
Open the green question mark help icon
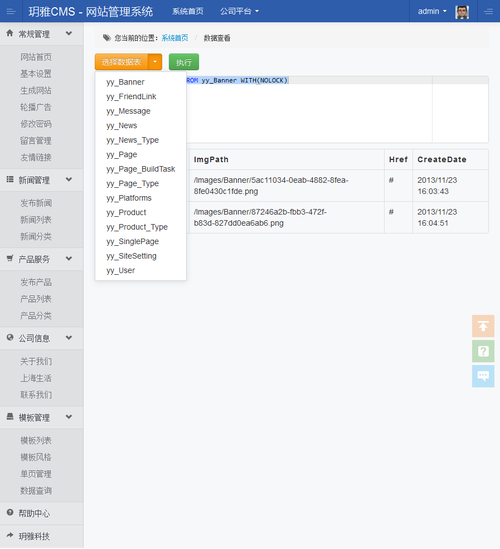tap(483, 351)
